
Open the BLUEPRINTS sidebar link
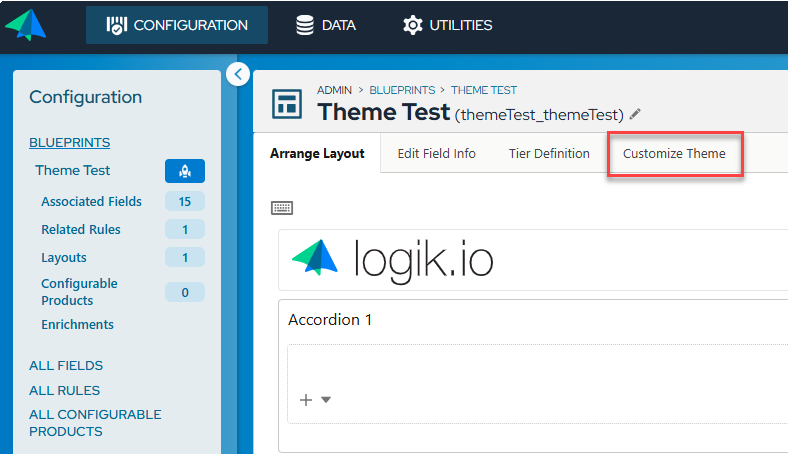click(69, 143)
